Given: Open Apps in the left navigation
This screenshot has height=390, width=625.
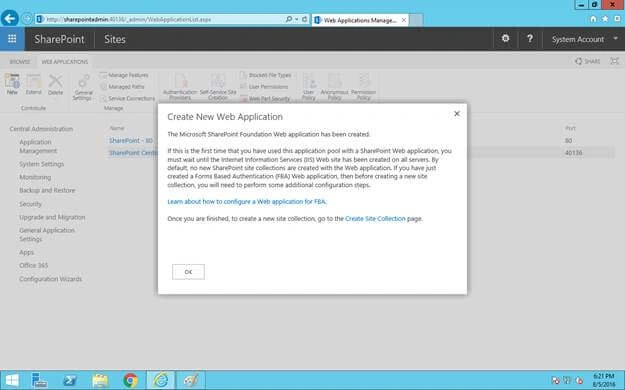Looking at the screenshot, I should (27, 252).
